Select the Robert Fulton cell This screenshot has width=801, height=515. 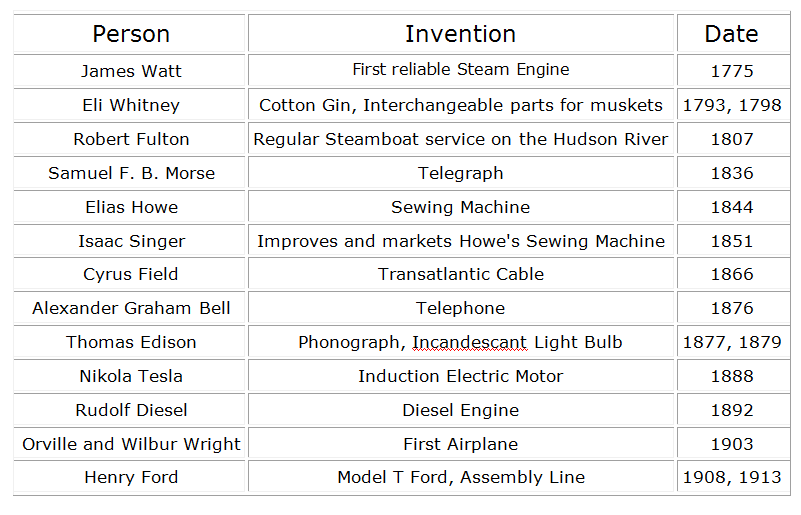pyautogui.click(x=131, y=139)
